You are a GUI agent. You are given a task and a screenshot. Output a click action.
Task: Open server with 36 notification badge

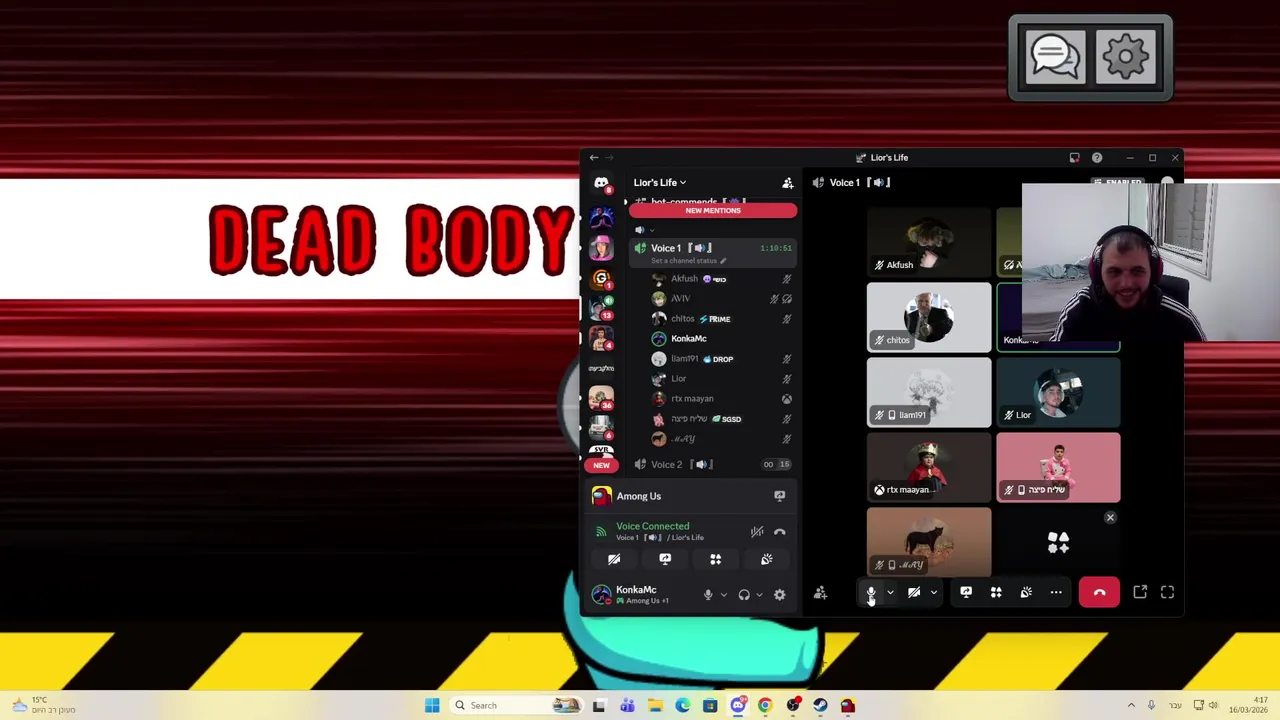pos(601,399)
